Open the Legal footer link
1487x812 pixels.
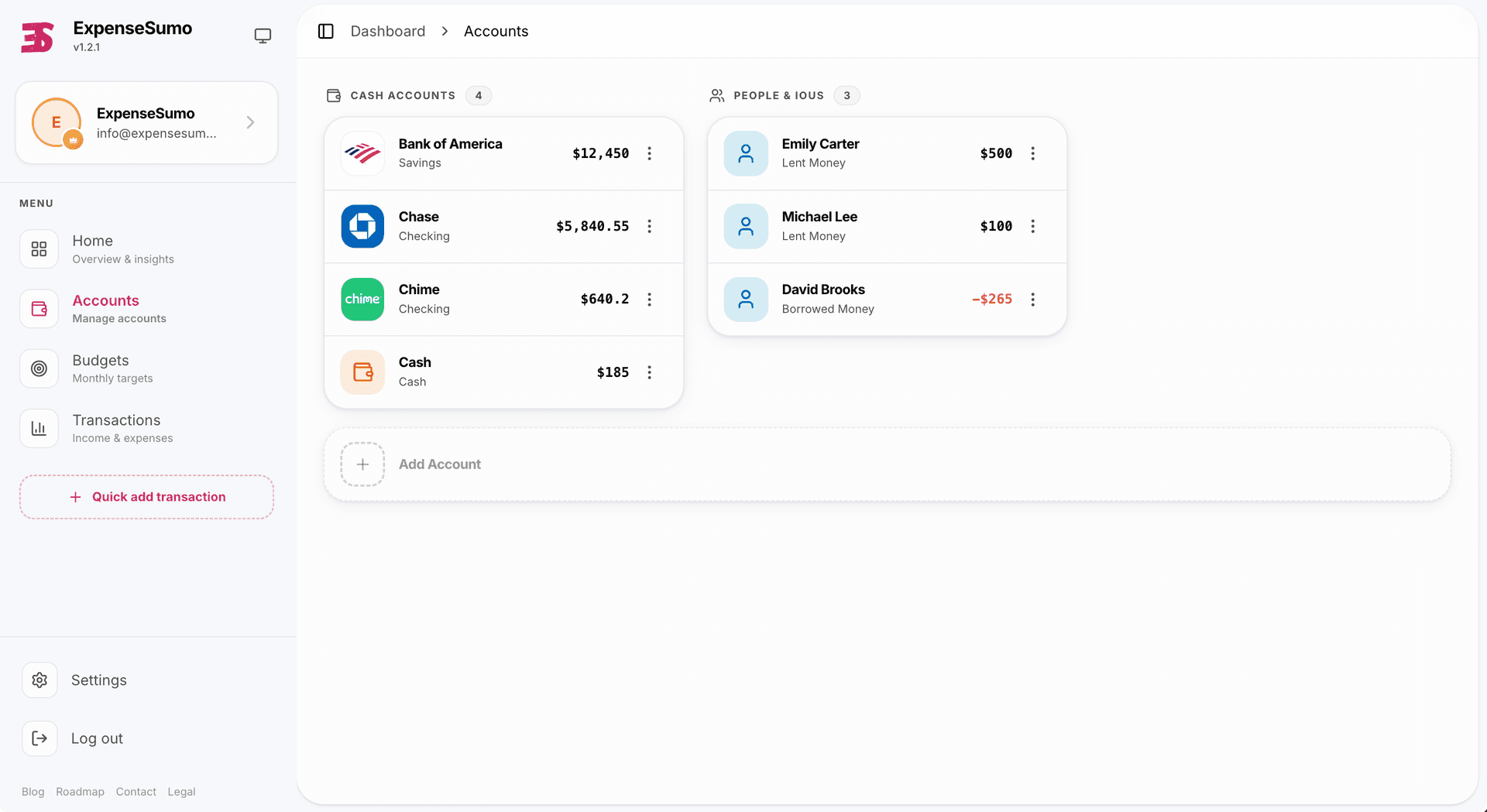pyautogui.click(x=181, y=792)
